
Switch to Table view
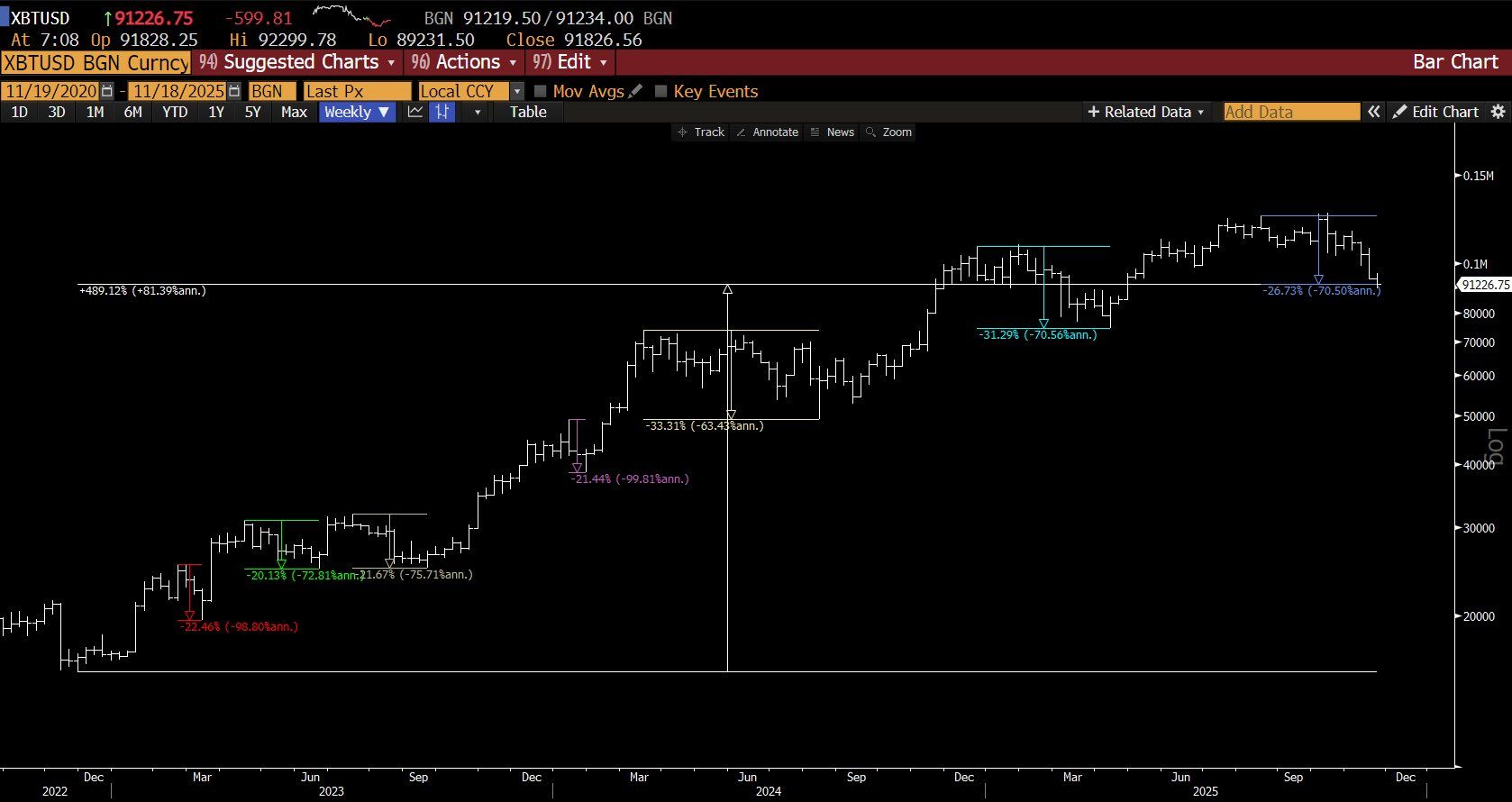pyautogui.click(x=528, y=112)
